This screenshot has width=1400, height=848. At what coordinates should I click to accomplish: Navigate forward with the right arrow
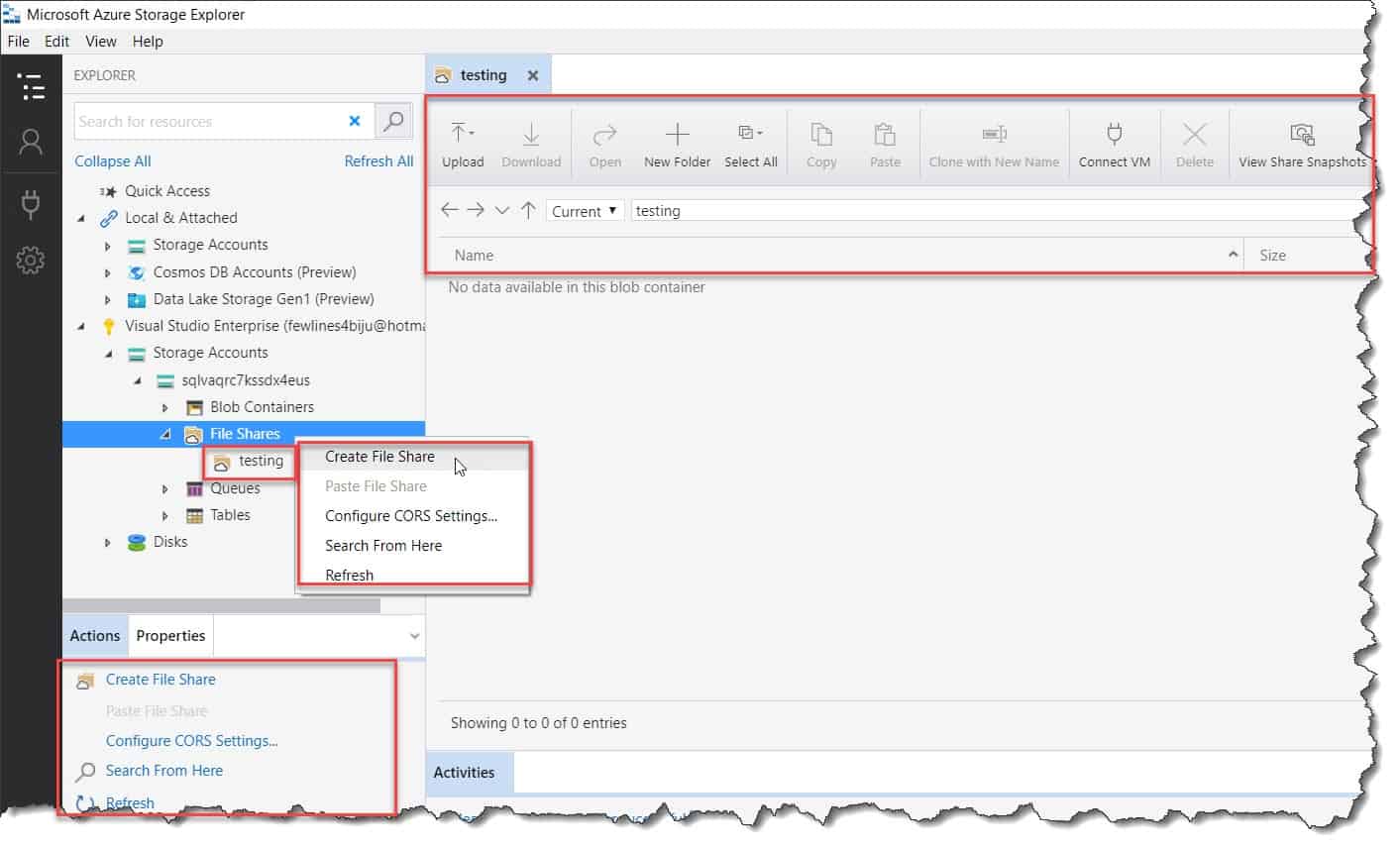point(476,210)
